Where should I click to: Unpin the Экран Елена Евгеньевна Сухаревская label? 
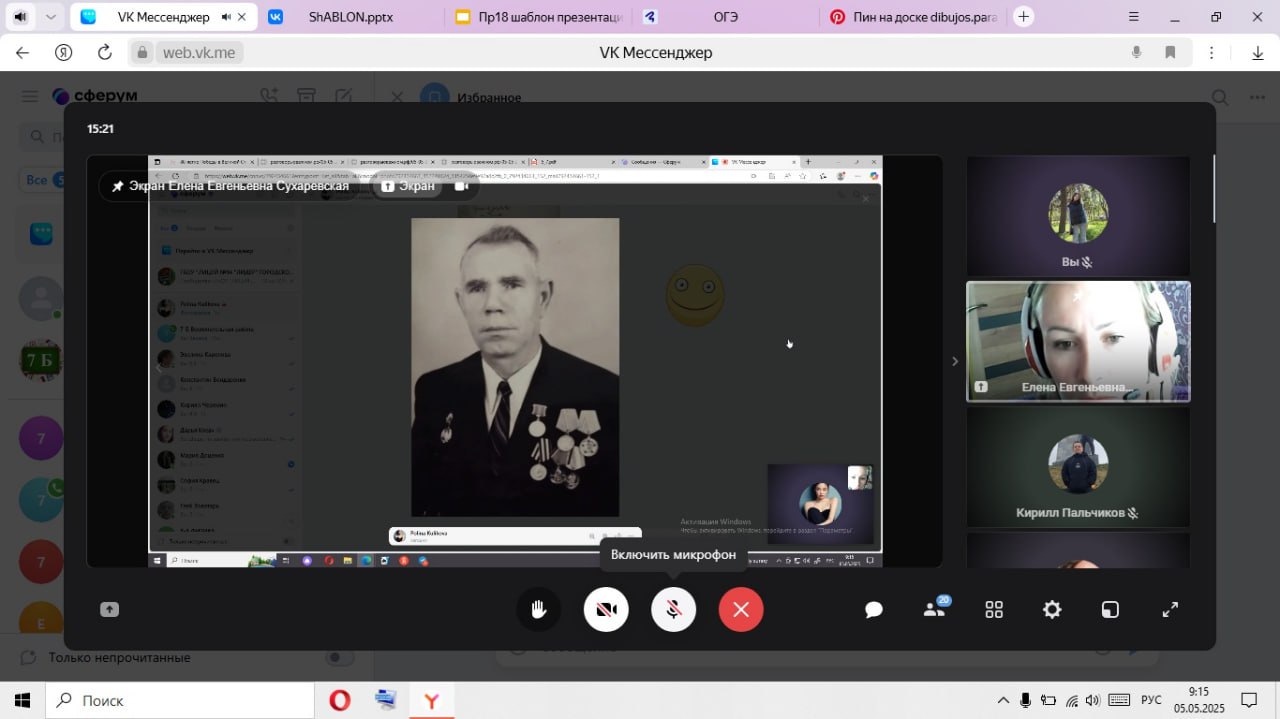pos(118,186)
